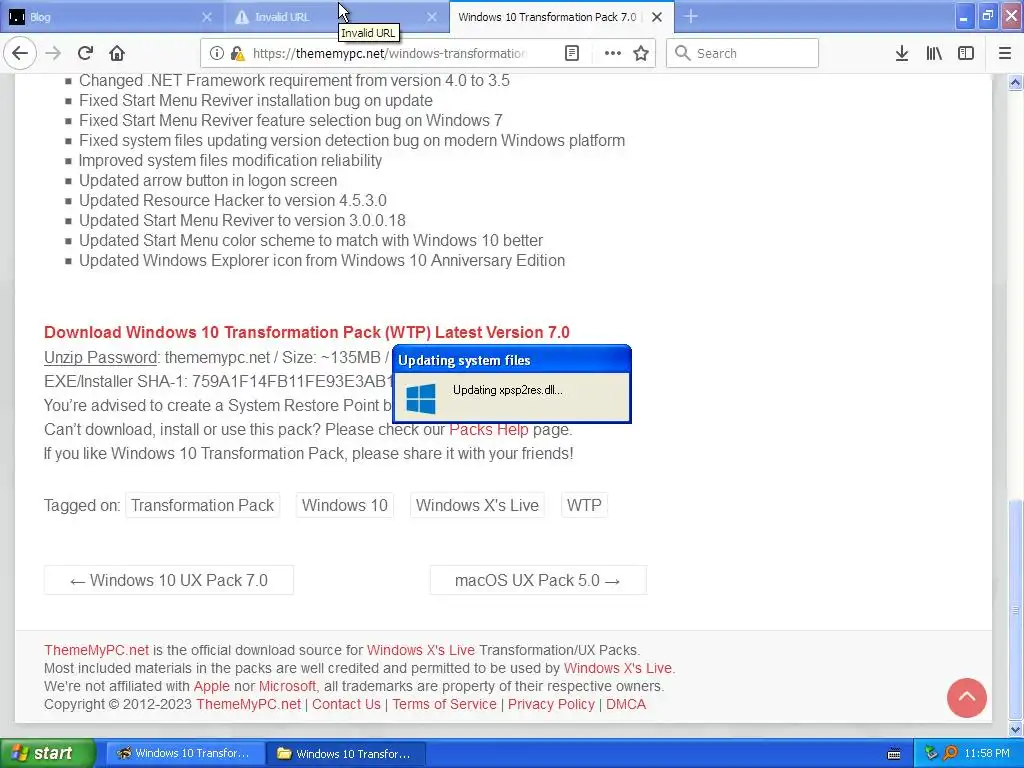The image size is (1024, 768).
Task: Click the vertical scrollbar thumb
Action: [x=1015, y=609]
